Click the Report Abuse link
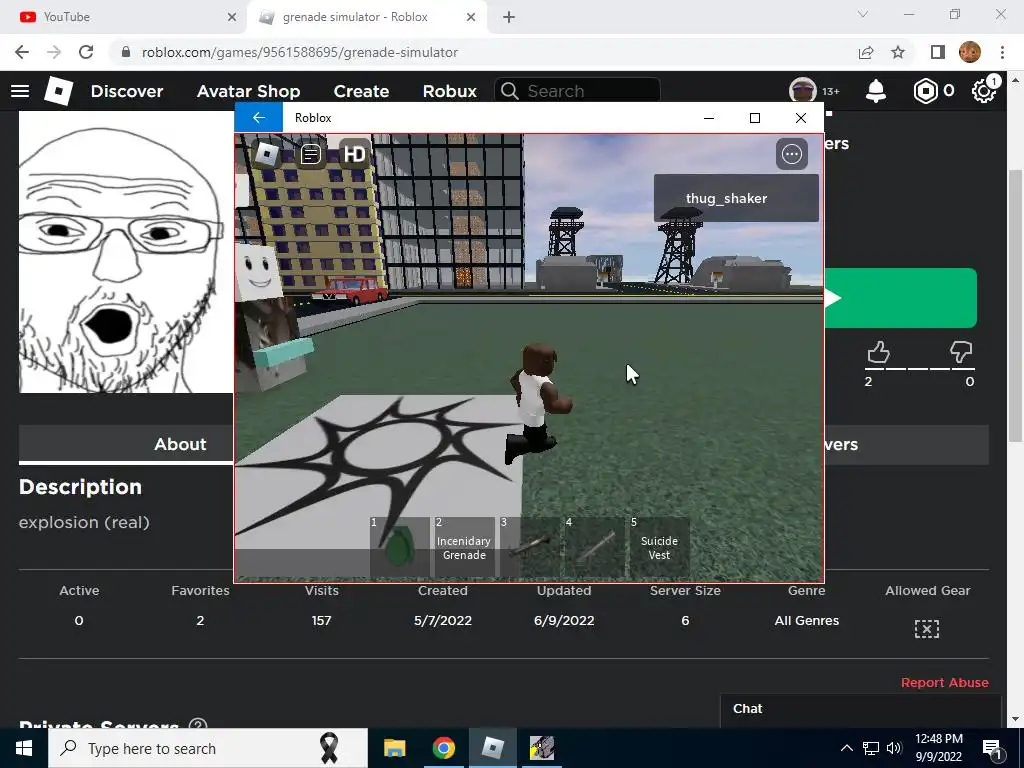Screen dimensions: 1024x768 coord(944,682)
